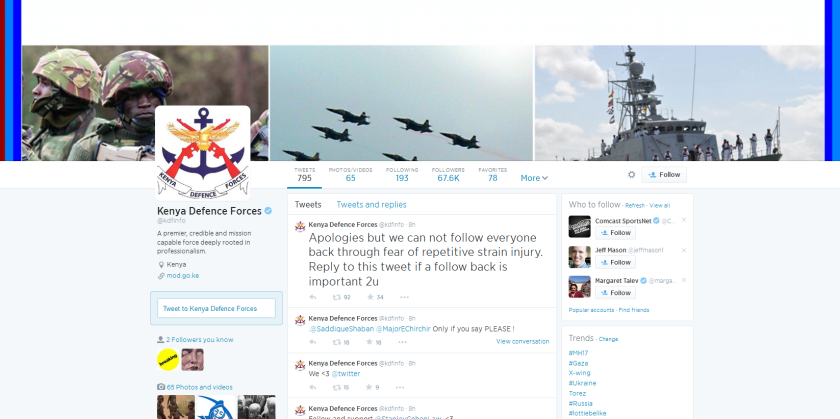Expand the More dropdown on the profile bar
The width and height of the screenshot is (840, 419).
pos(534,178)
